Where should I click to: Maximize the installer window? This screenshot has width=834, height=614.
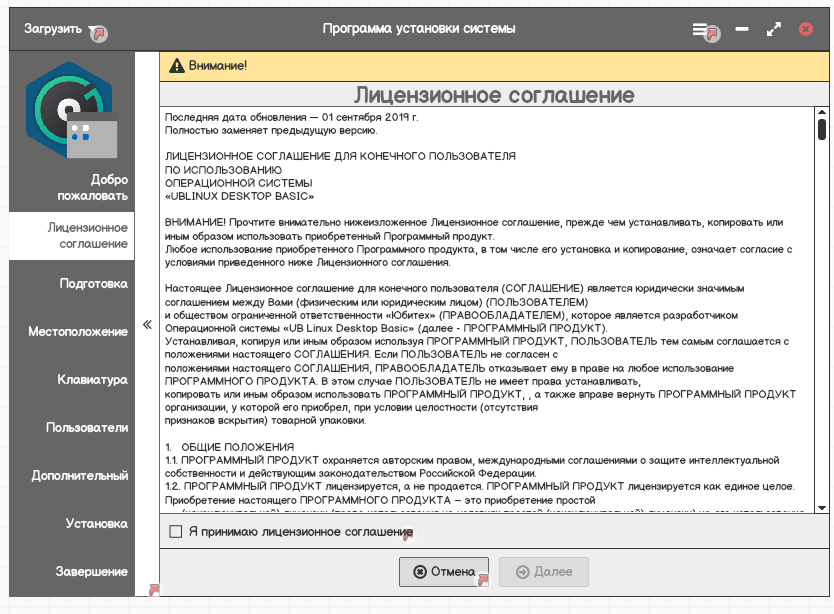[774, 29]
